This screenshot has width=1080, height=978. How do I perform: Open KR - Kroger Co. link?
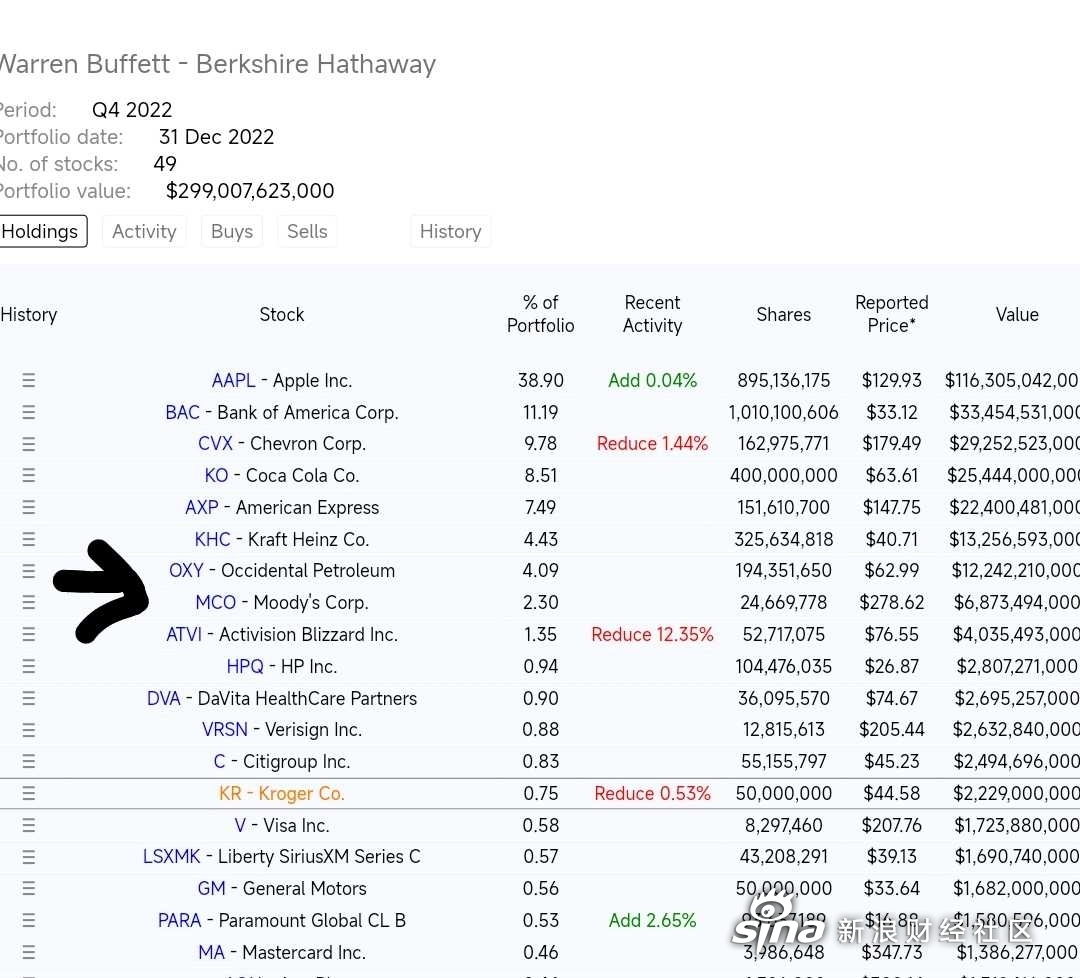(x=282, y=793)
